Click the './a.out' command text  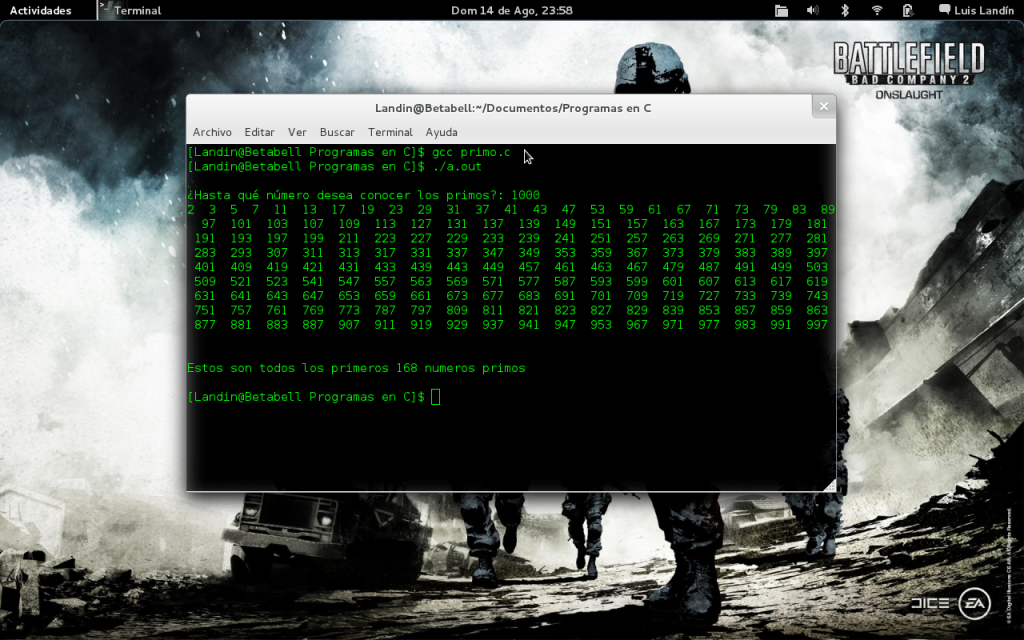[x=456, y=167]
